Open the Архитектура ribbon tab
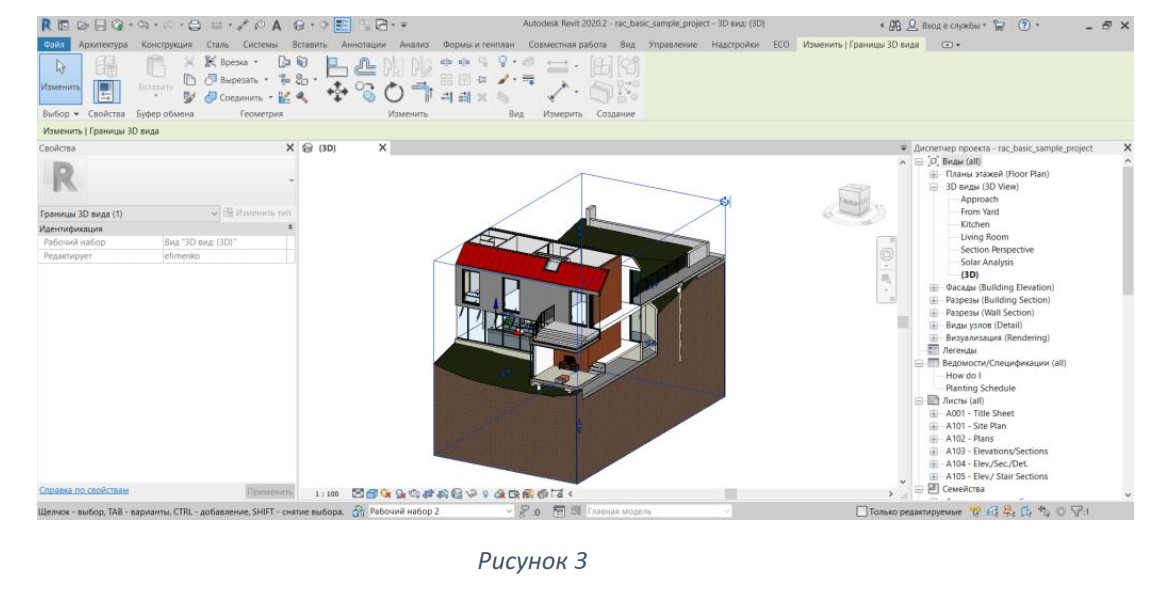This screenshot has height=590, width=1160. 104,45
